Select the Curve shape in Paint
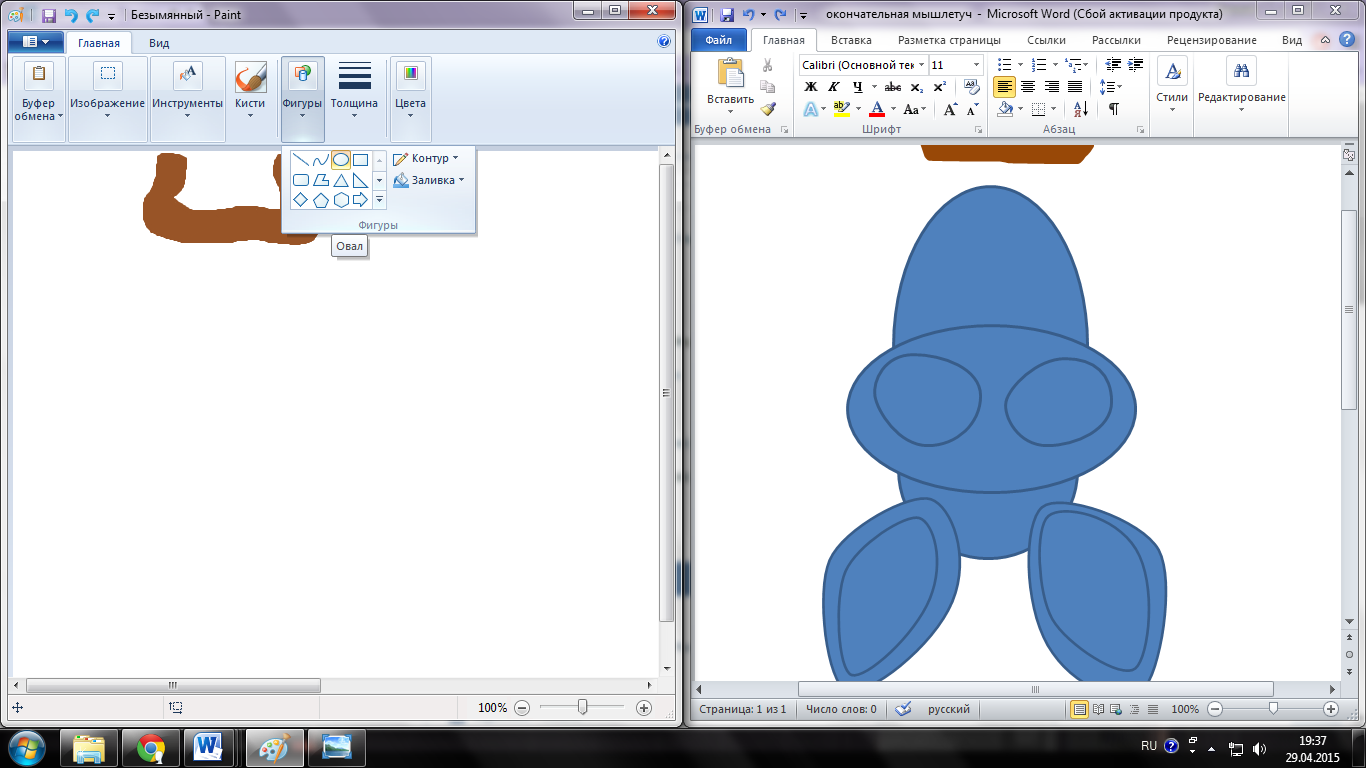 [320, 160]
